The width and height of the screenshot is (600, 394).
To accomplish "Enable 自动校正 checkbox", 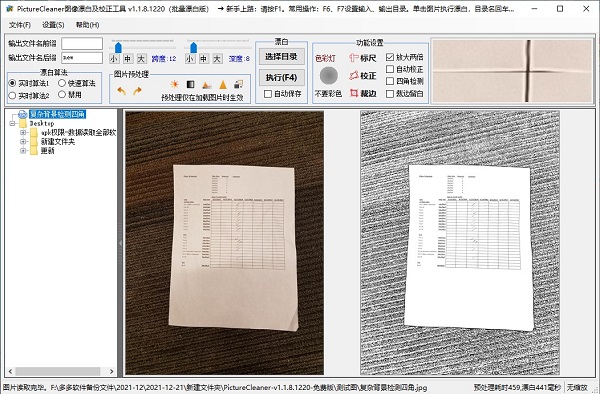I will (x=390, y=69).
